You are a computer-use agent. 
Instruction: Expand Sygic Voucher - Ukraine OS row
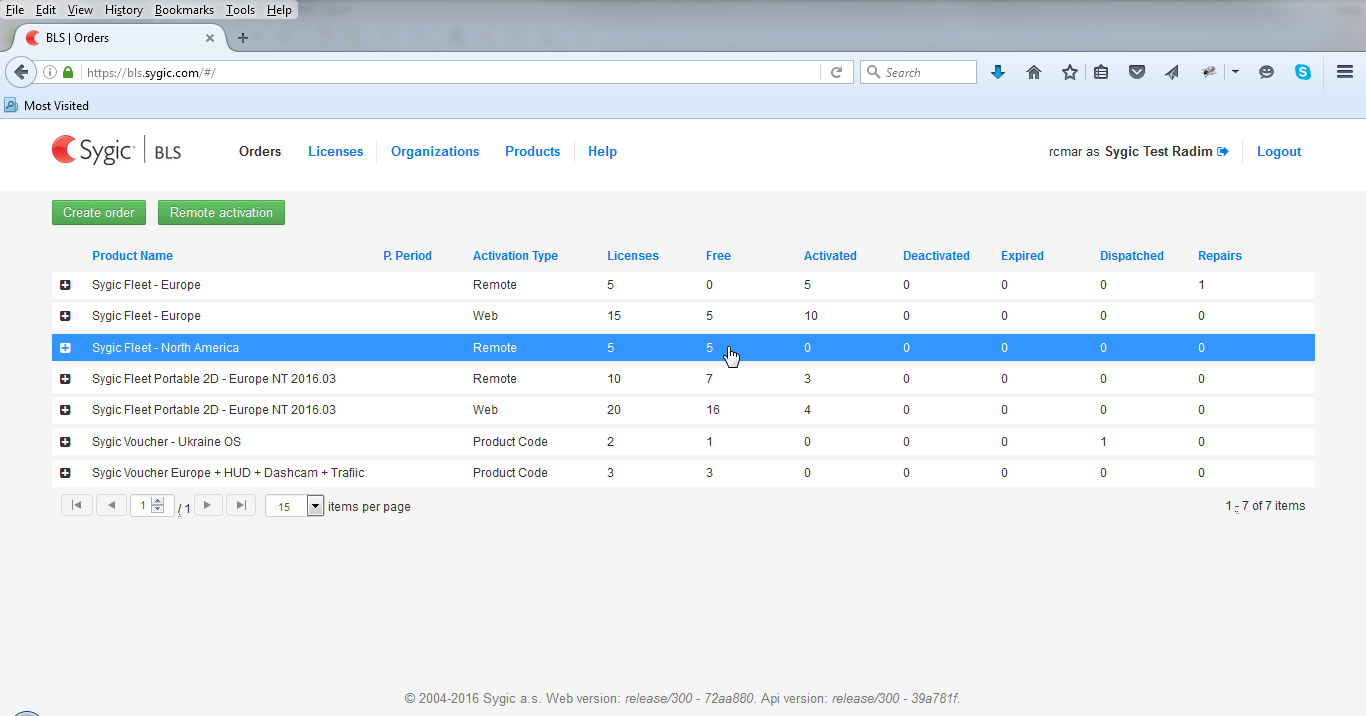point(65,442)
